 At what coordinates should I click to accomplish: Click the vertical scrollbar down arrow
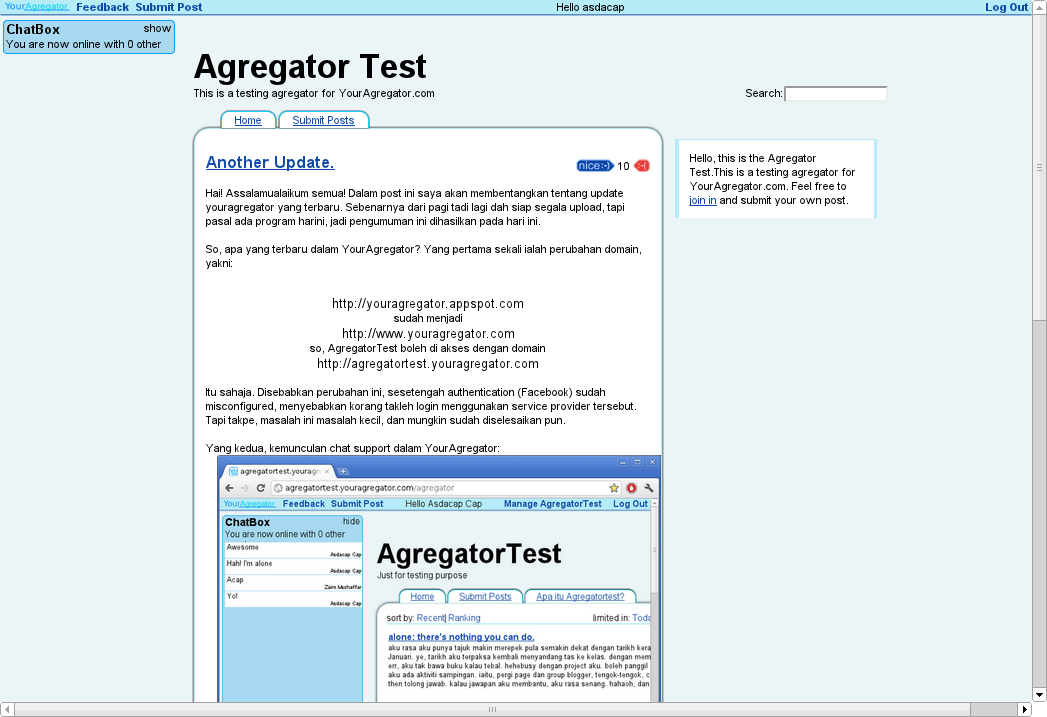[x=1040, y=695]
